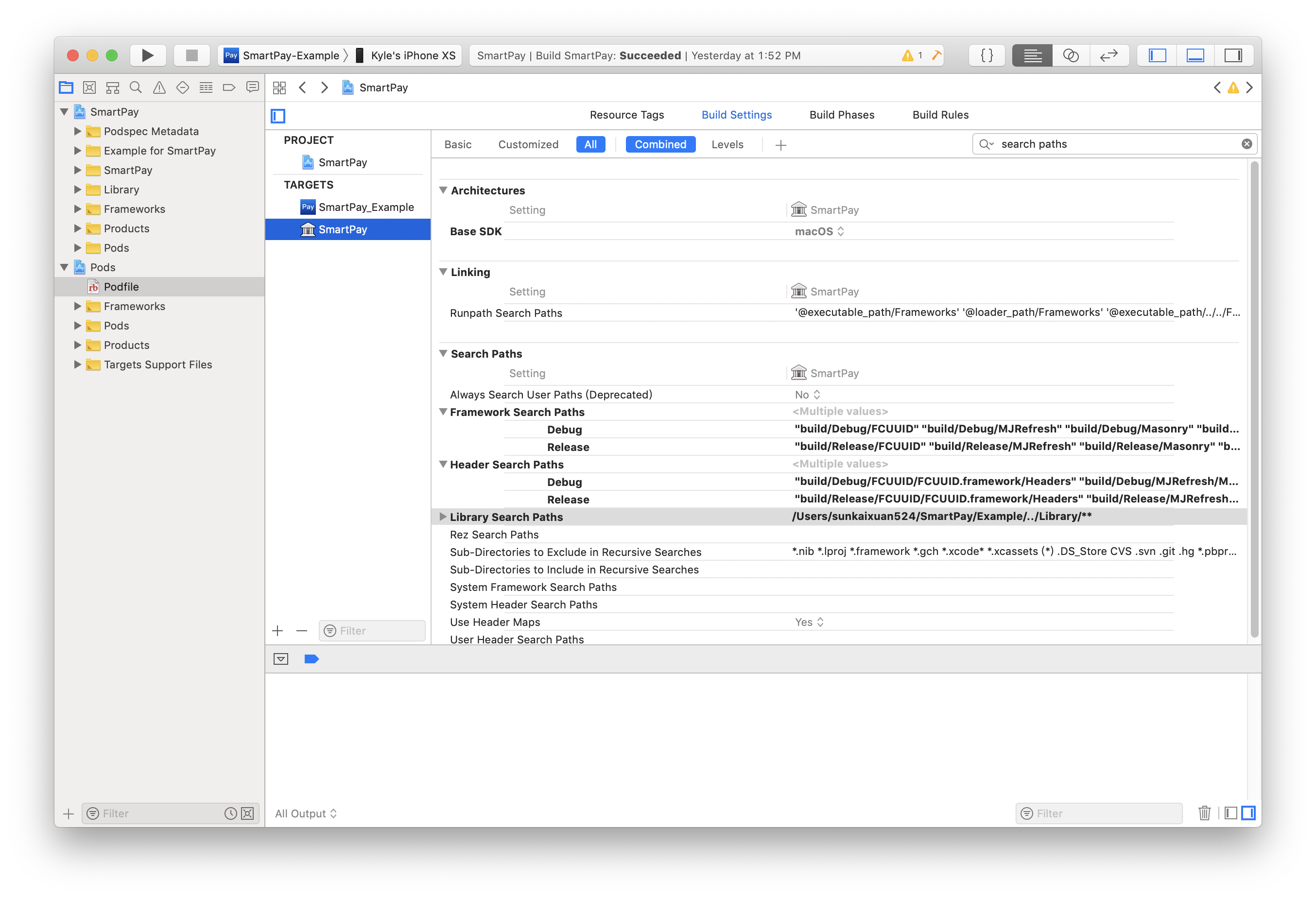Switch to the assistant editor
This screenshot has height=899, width=1316.
click(x=1071, y=55)
